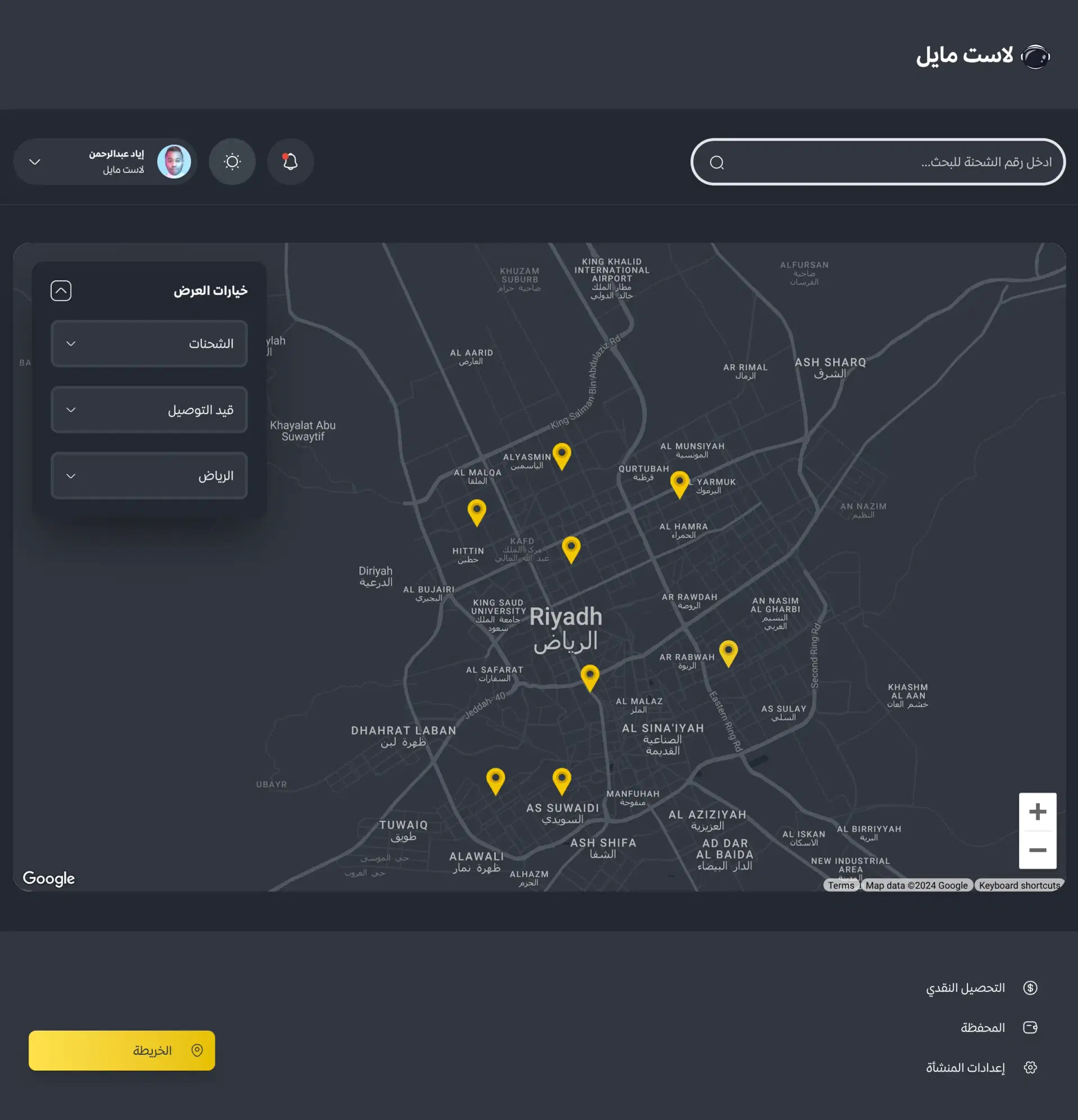Viewport: 1078px width, 1120px height.
Task: Click the facility settings gear icon
Action: 1030,1067
